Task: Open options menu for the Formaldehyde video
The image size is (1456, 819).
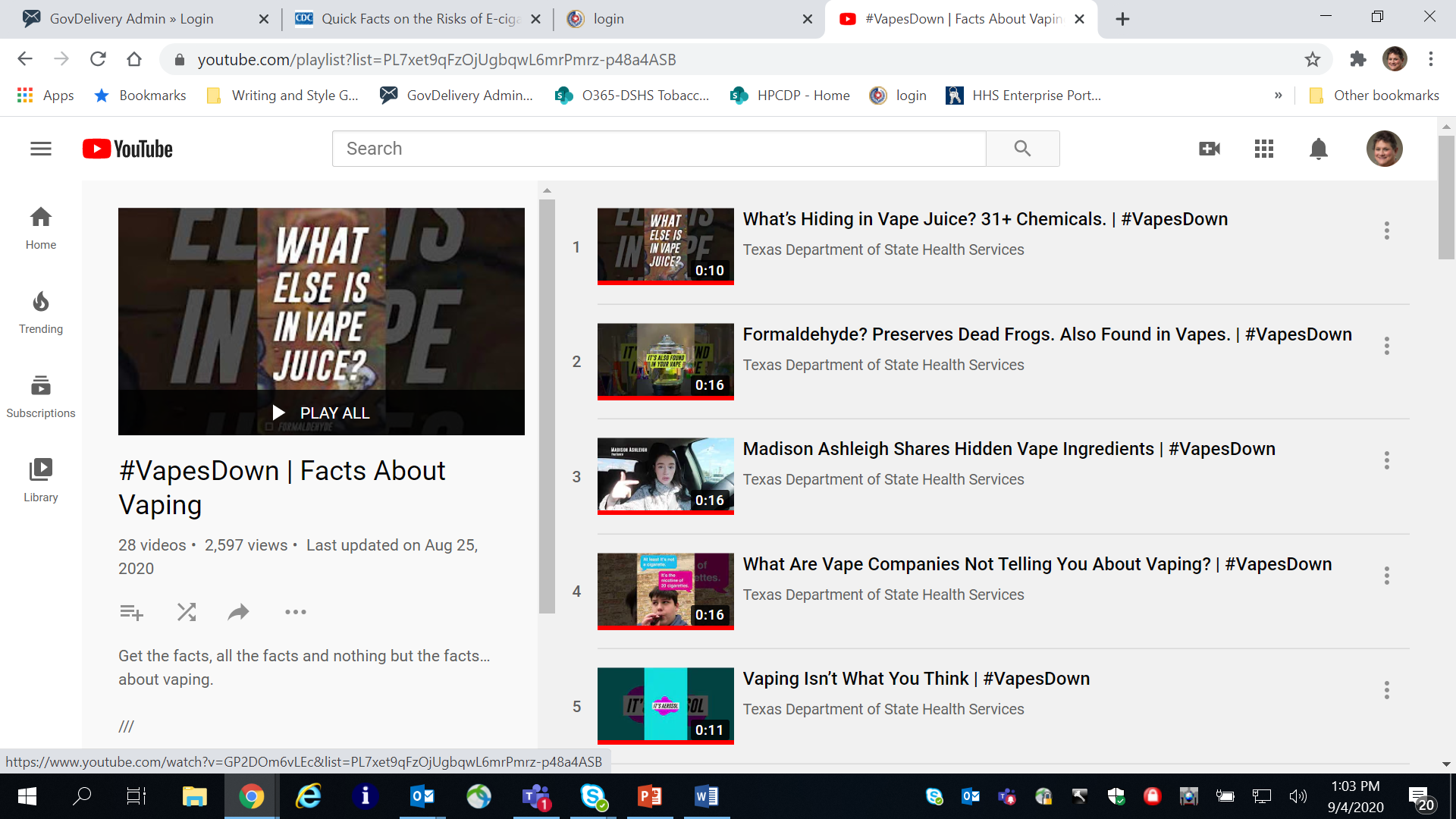Action: [1387, 345]
